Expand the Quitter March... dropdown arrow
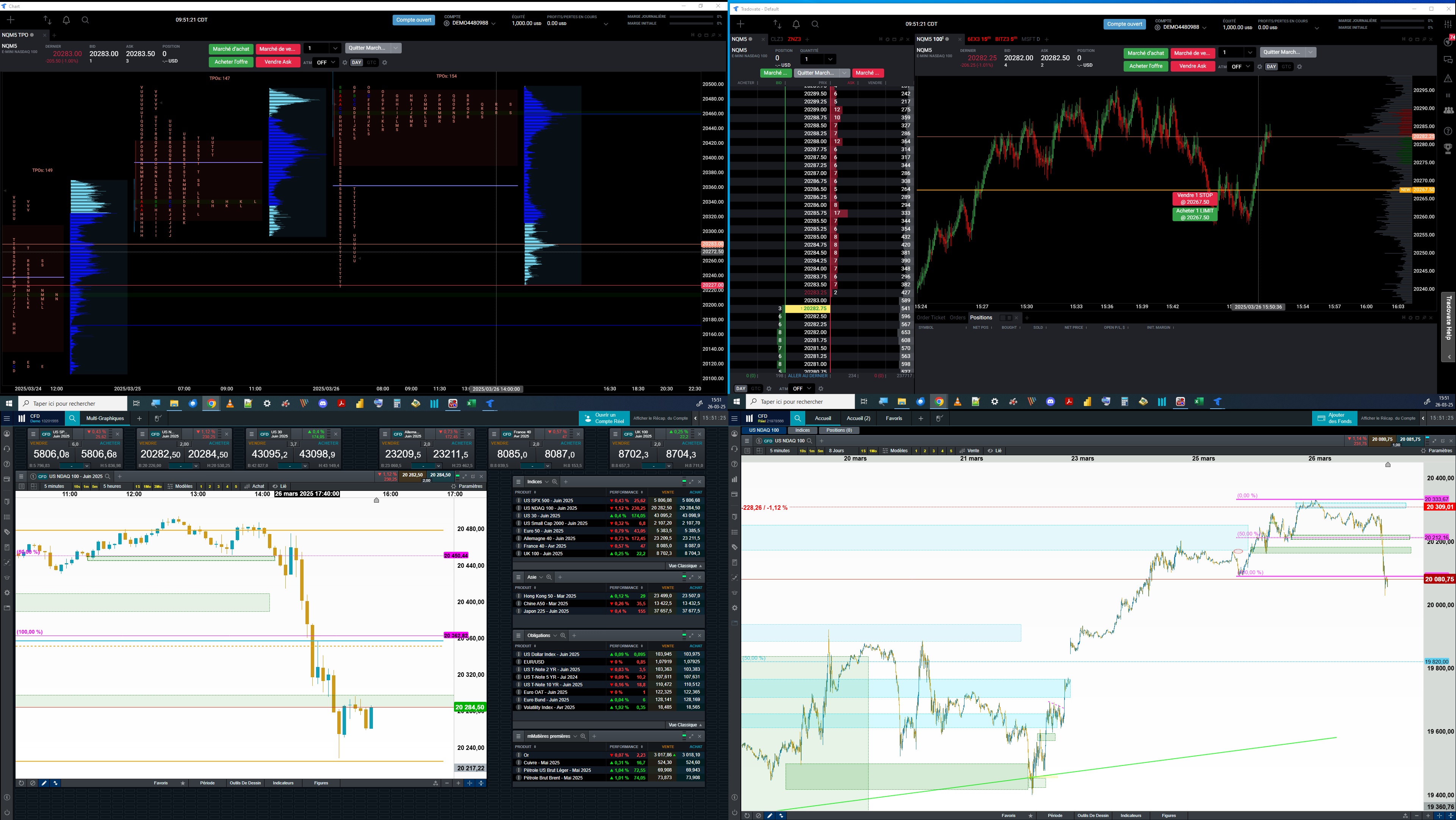This screenshot has width=1456, height=820. pos(396,48)
